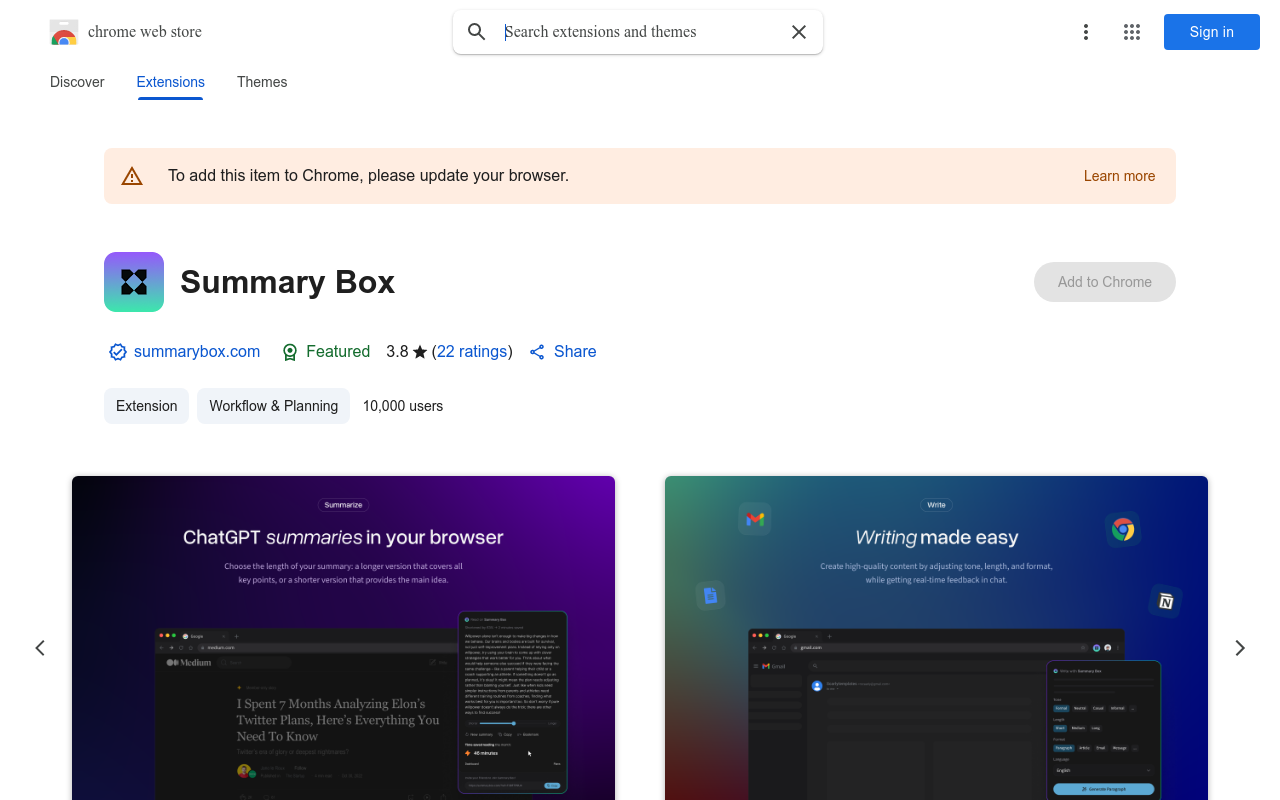Click the Share icon

click(537, 352)
